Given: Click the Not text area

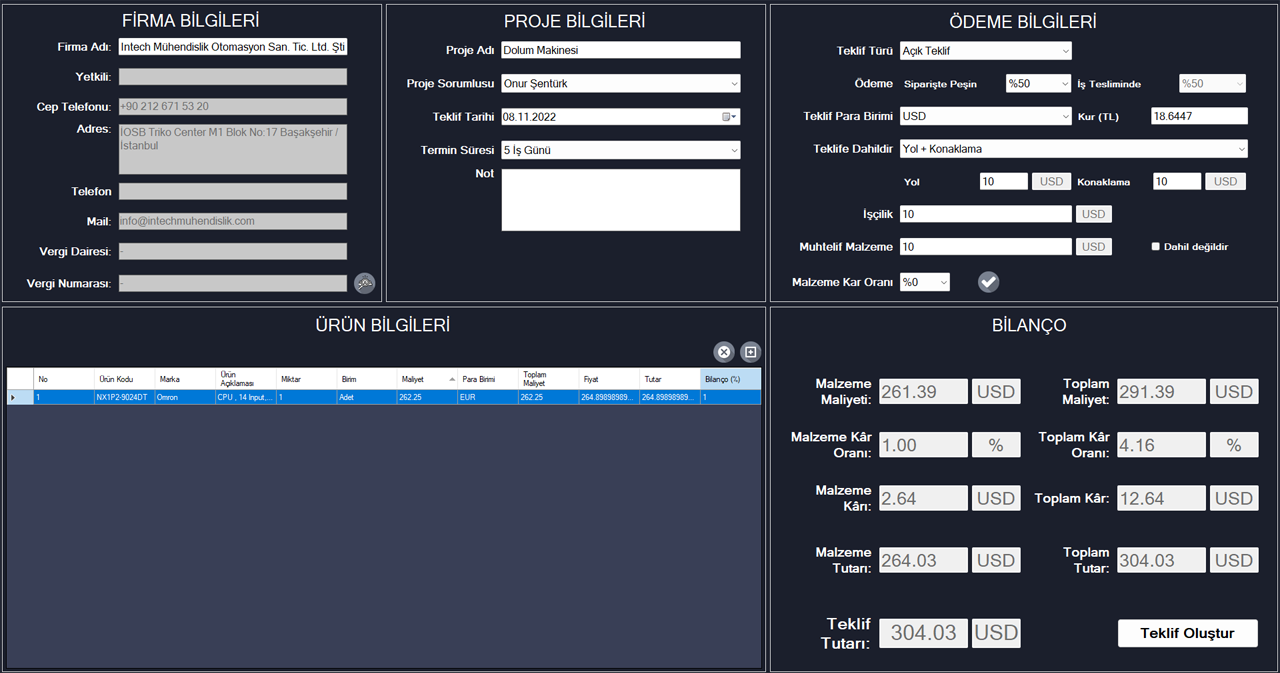Looking at the screenshot, I should (x=620, y=200).
